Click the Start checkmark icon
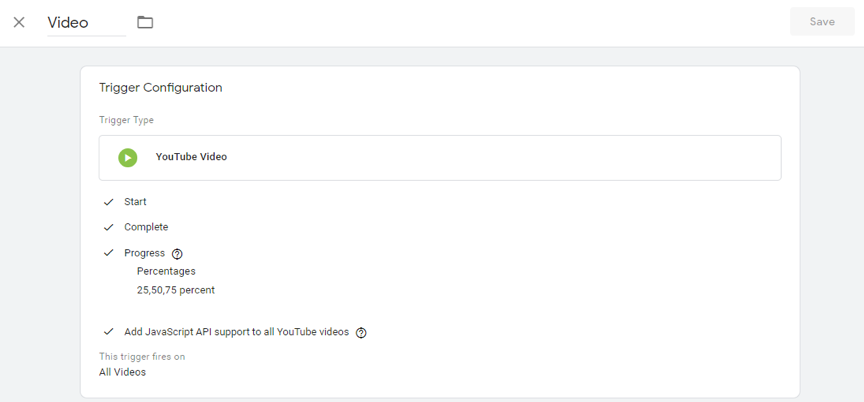Viewport: 864px width, 402px height. [109, 202]
